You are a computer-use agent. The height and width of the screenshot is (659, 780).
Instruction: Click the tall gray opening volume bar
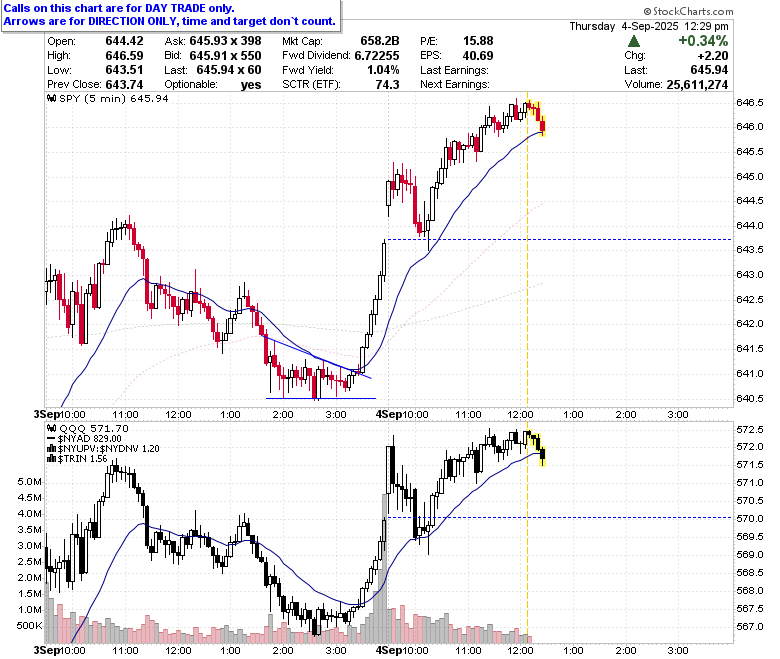coord(385,568)
